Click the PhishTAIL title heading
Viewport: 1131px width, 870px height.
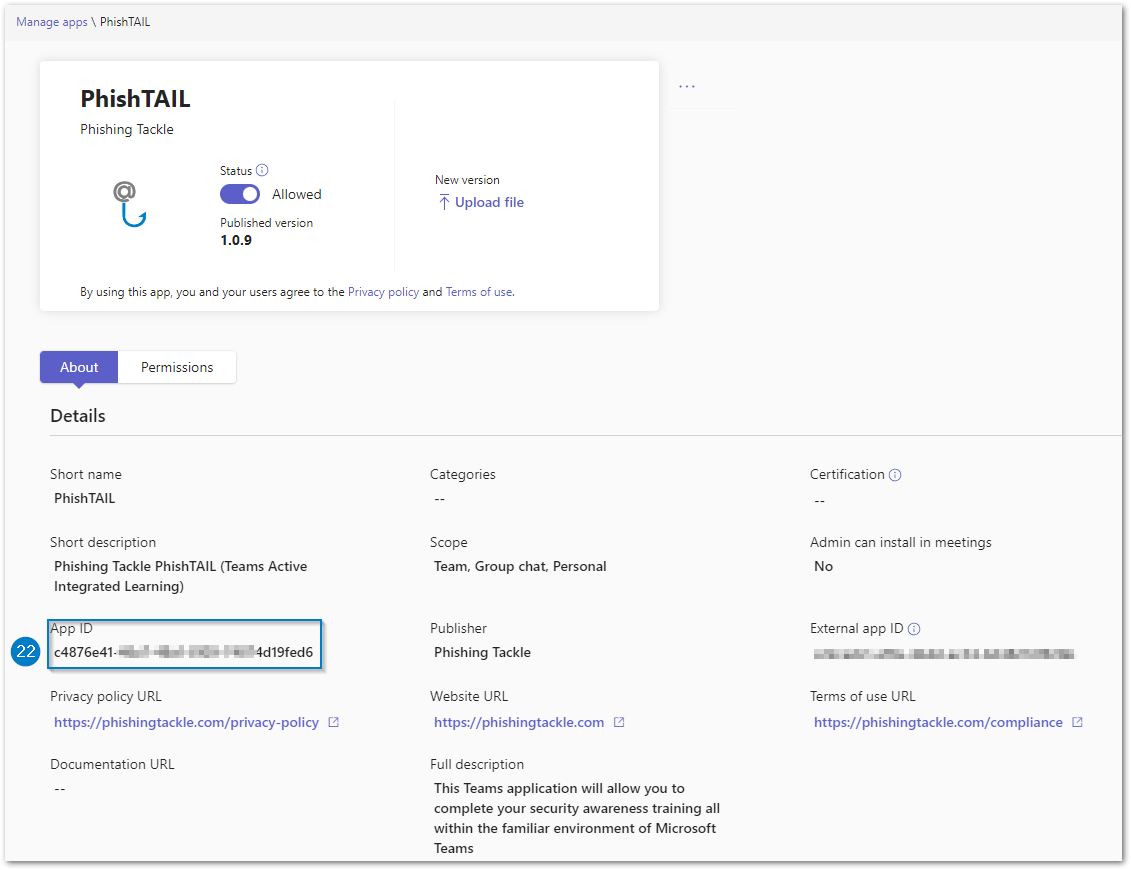tap(135, 99)
